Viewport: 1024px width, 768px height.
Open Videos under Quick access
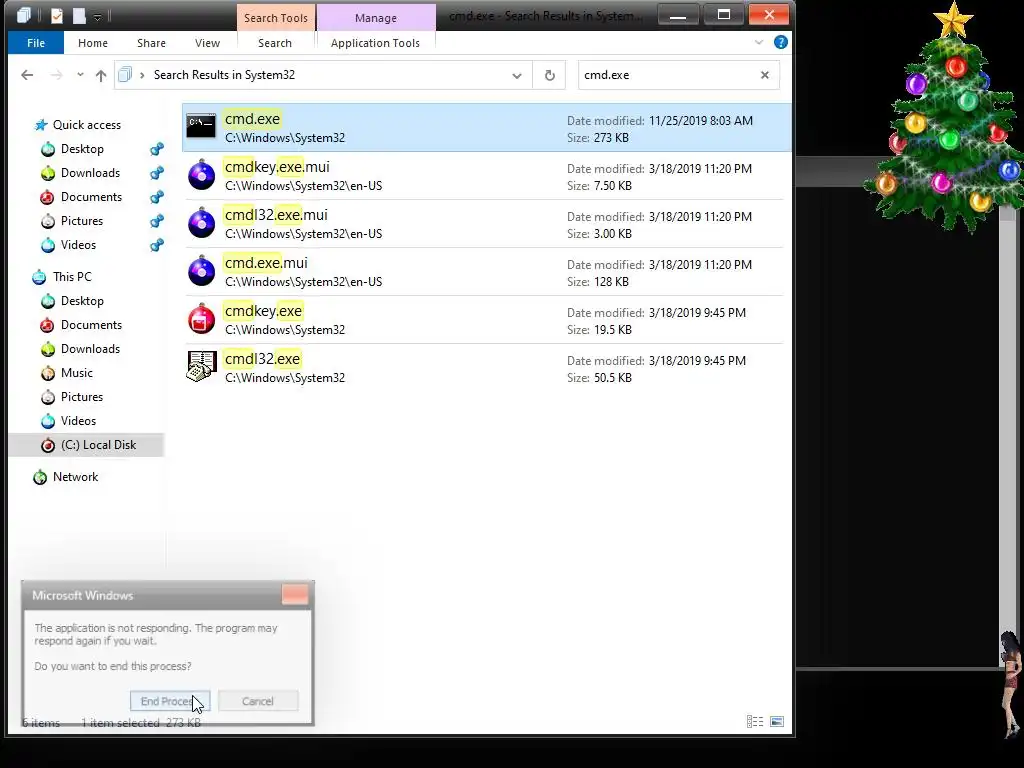click(x=78, y=245)
